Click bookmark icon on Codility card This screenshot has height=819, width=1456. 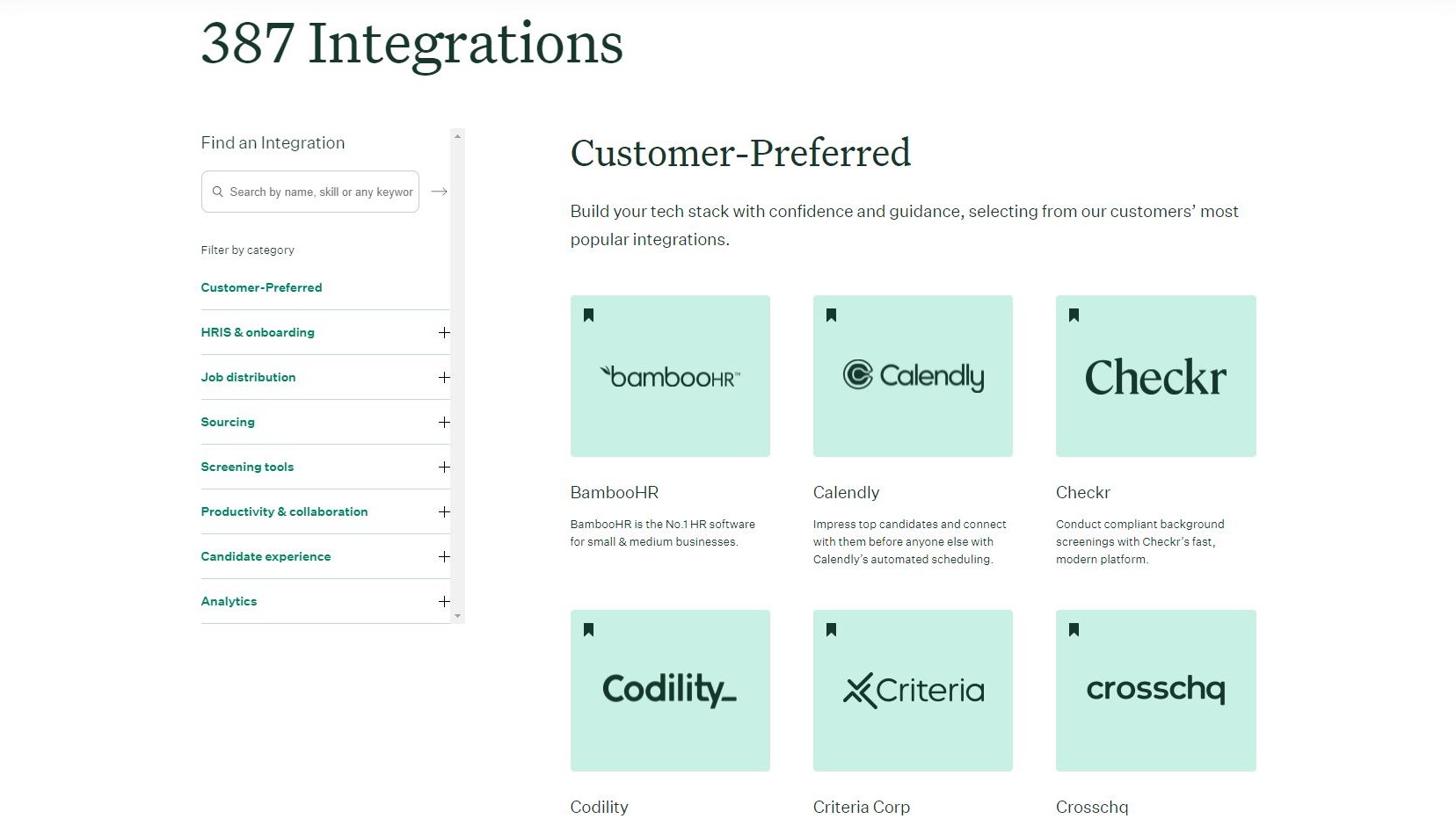coord(588,629)
